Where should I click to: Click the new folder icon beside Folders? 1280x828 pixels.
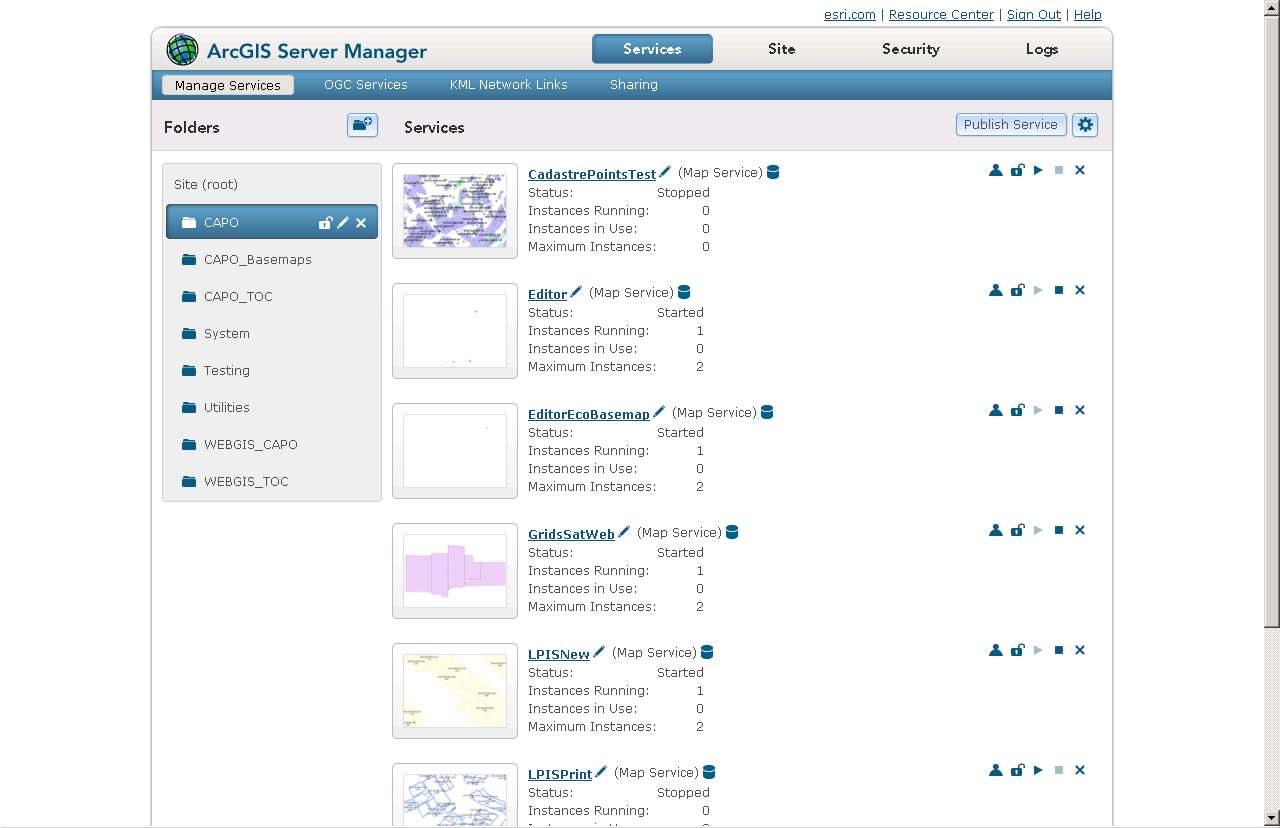(x=362, y=125)
